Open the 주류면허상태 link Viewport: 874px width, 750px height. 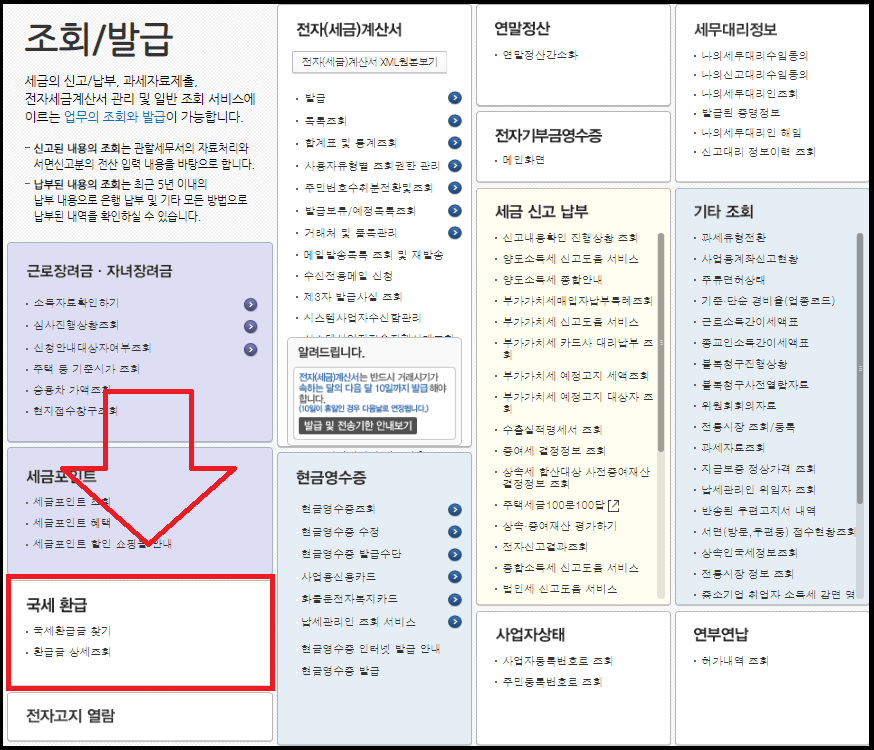pyautogui.click(x=733, y=280)
